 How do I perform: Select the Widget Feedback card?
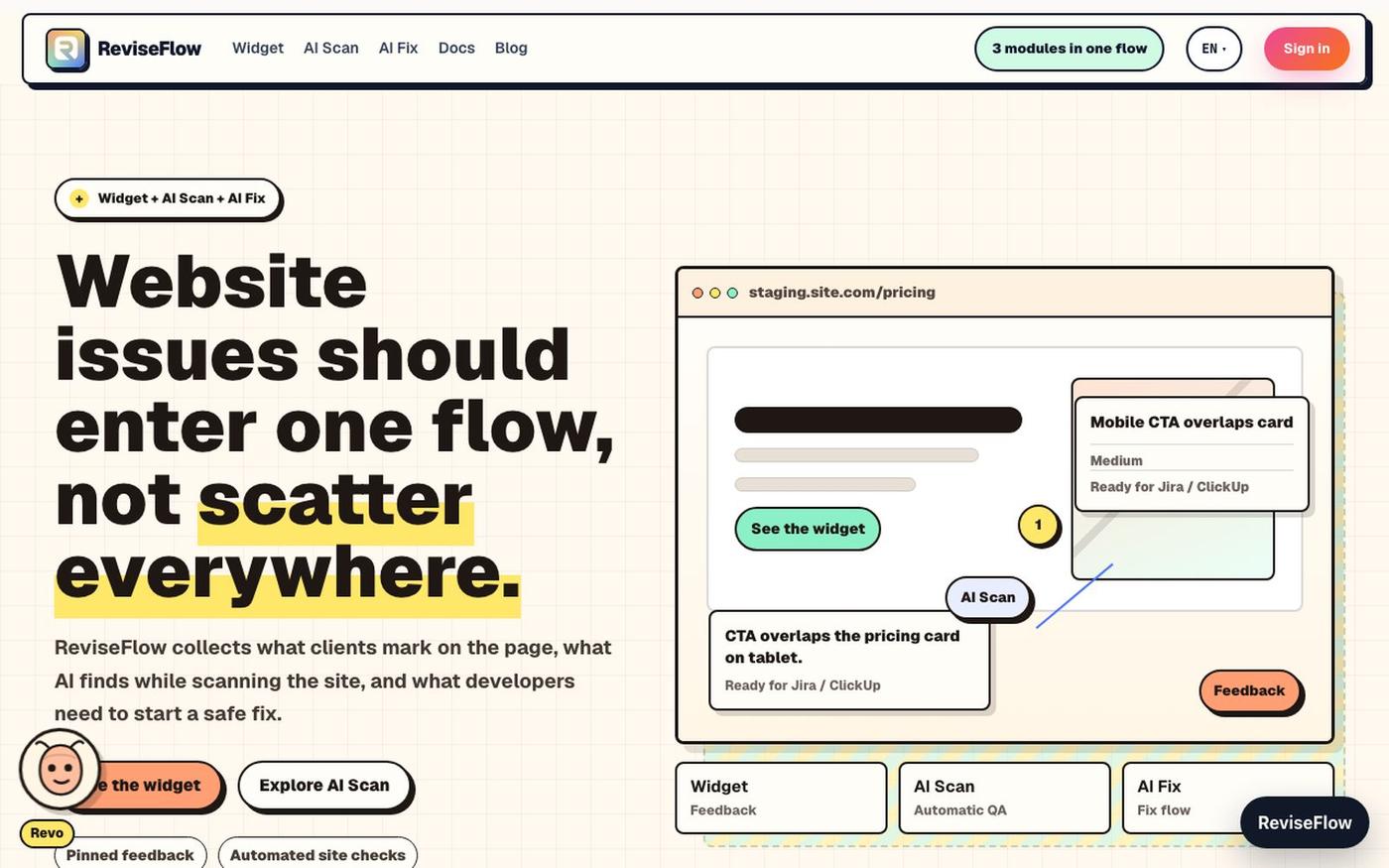781,798
